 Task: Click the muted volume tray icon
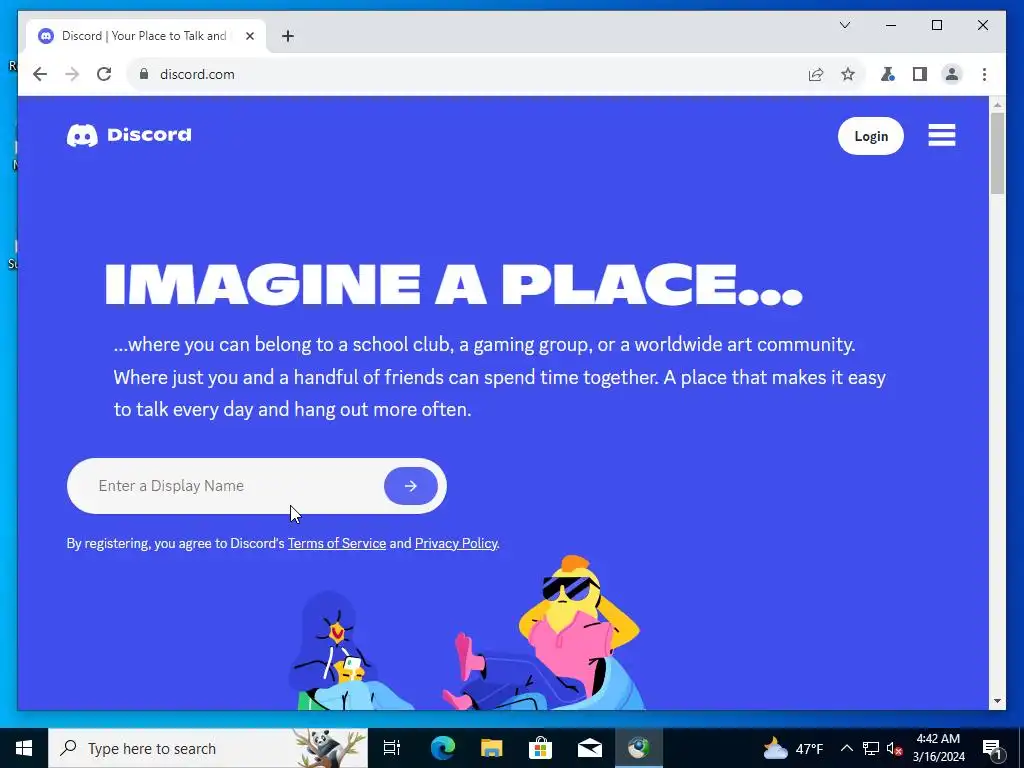[x=894, y=748]
